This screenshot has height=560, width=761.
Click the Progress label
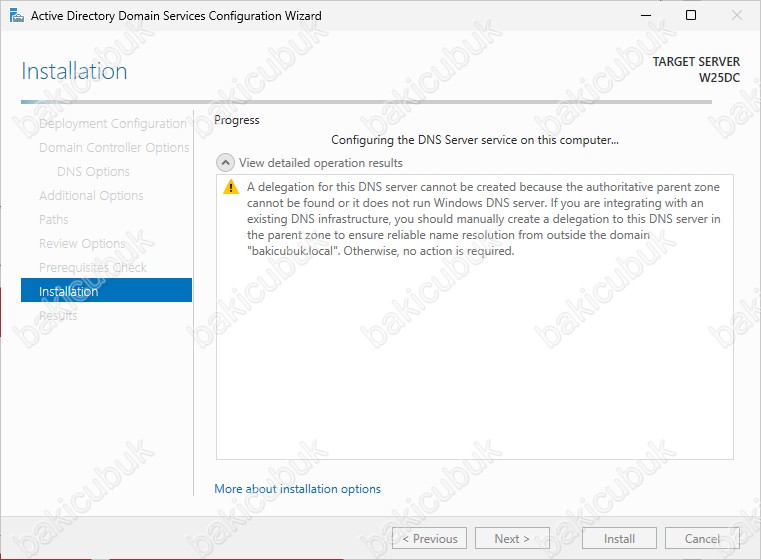pos(237,120)
